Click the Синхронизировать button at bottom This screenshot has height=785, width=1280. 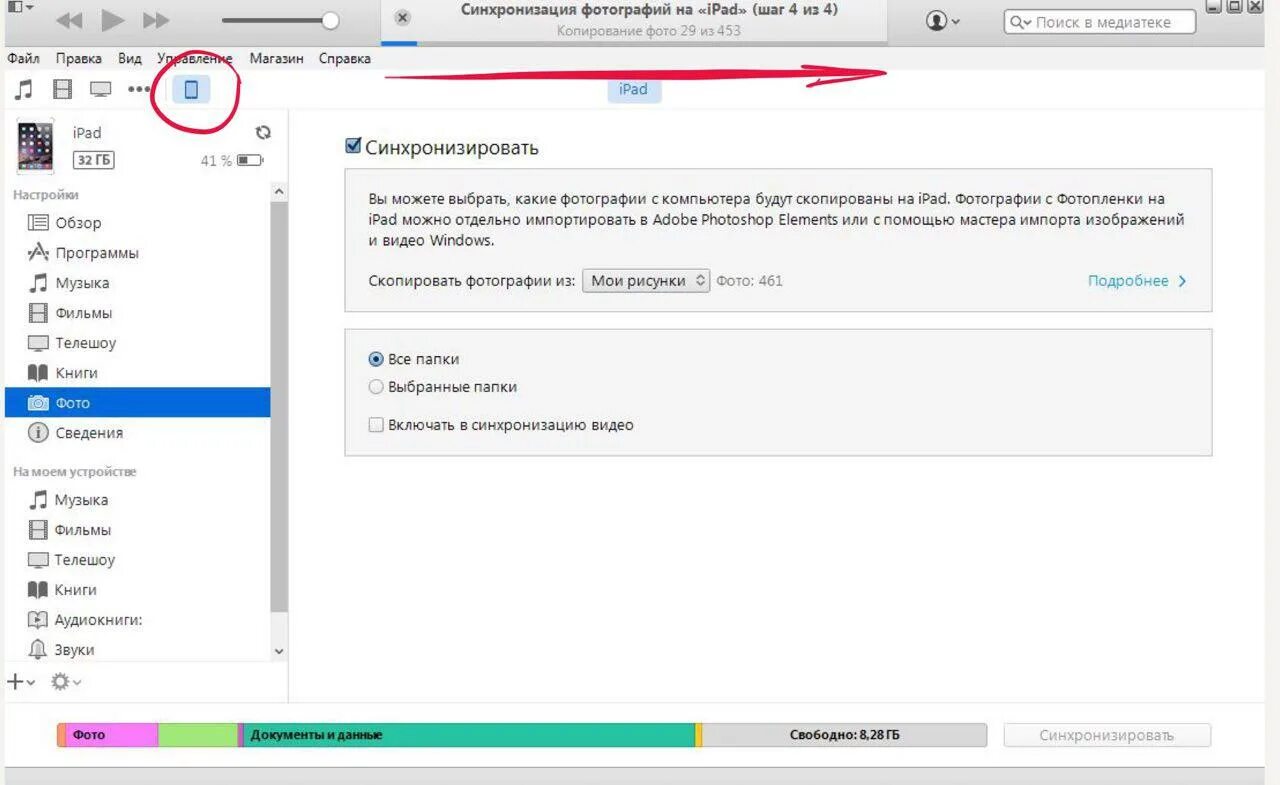point(1107,736)
